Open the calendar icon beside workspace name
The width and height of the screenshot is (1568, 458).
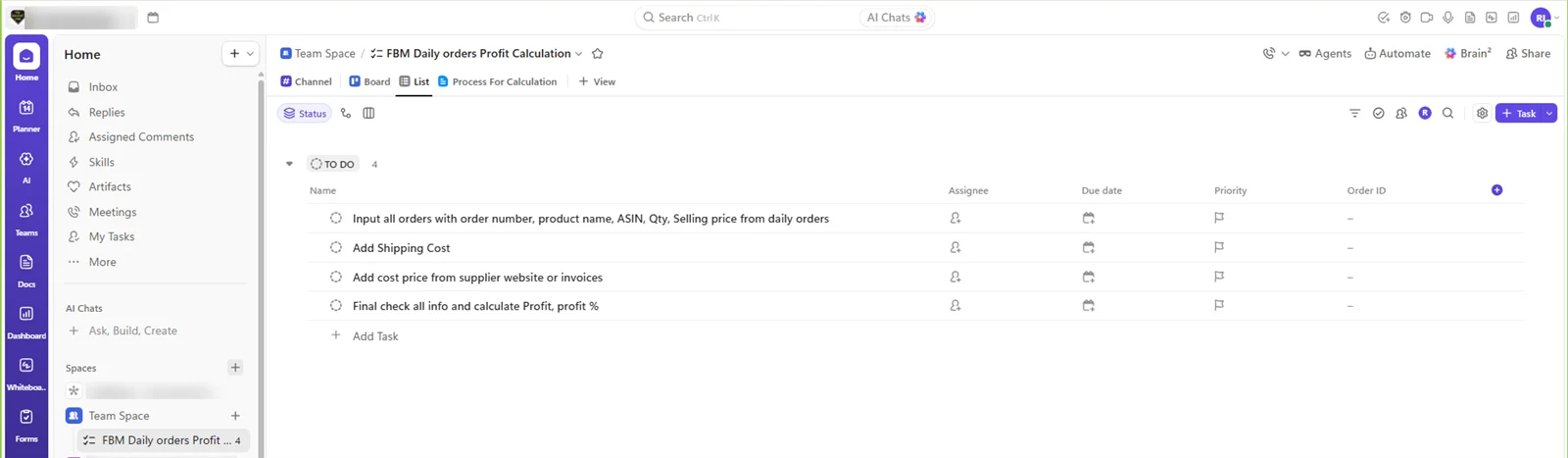click(153, 18)
